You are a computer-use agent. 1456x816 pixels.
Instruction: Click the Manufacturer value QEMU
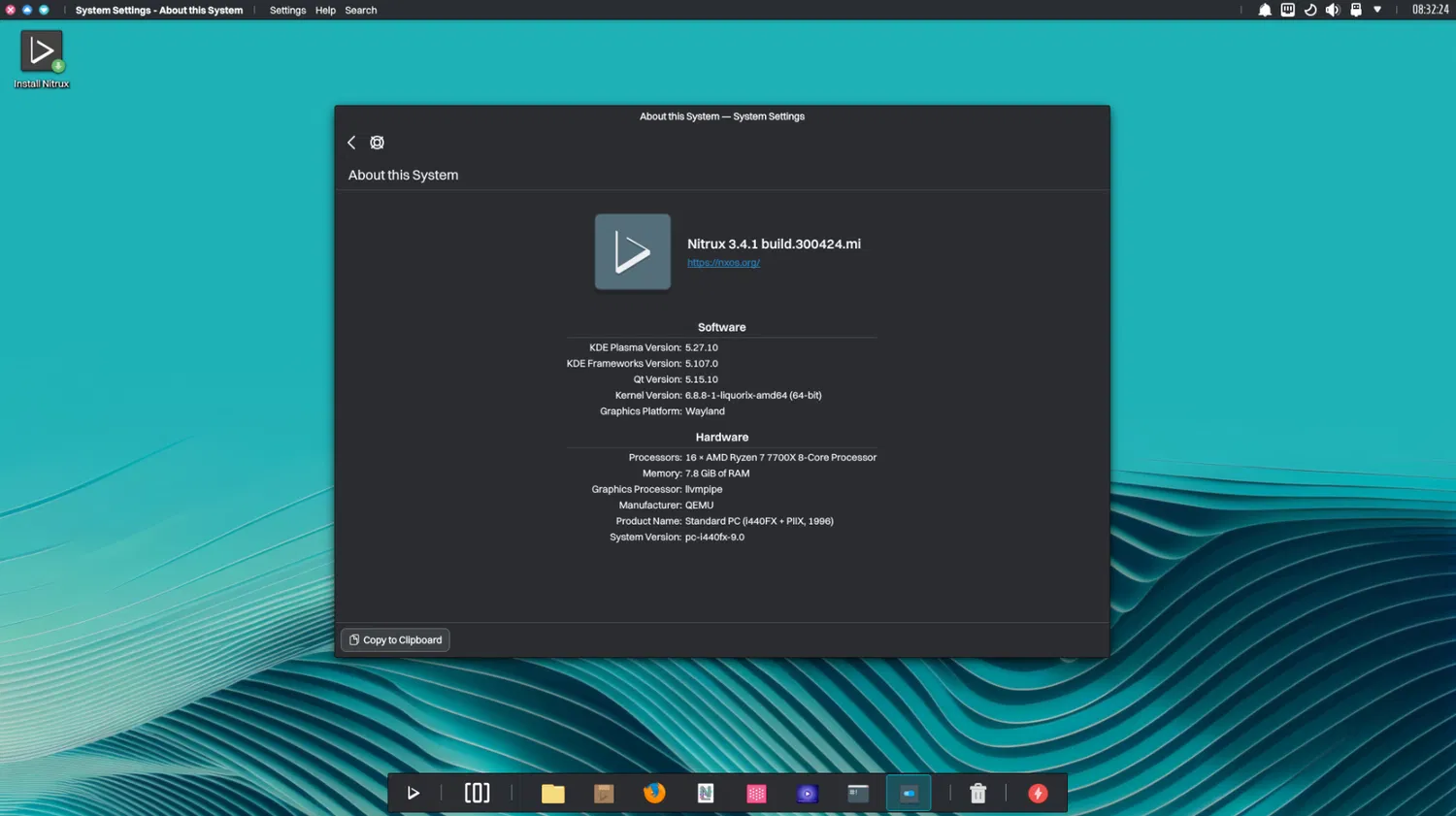click(699, 506)
